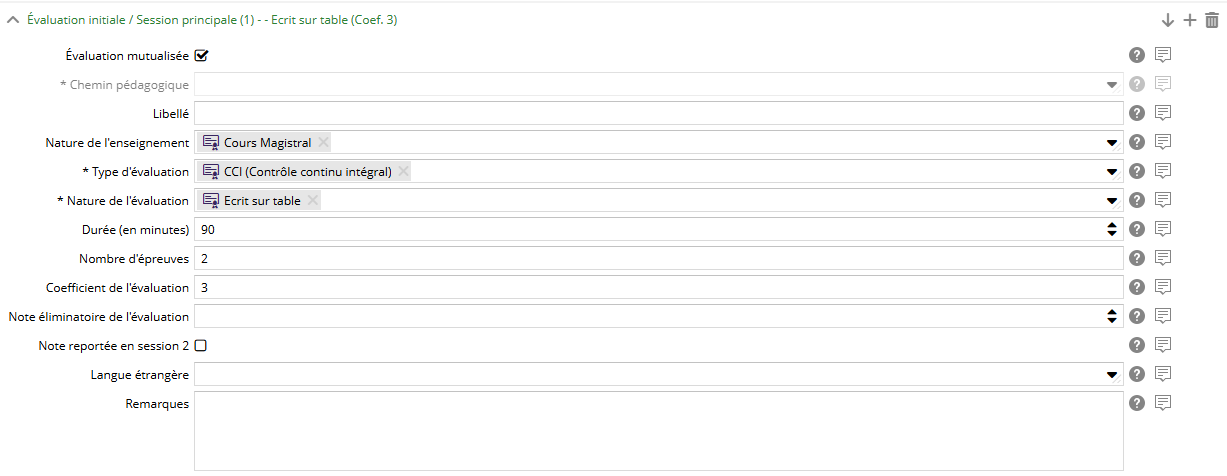Open the Langue étrangère dropdown
Viewport: 1227px width, 476px height.
pos(1112,375)
